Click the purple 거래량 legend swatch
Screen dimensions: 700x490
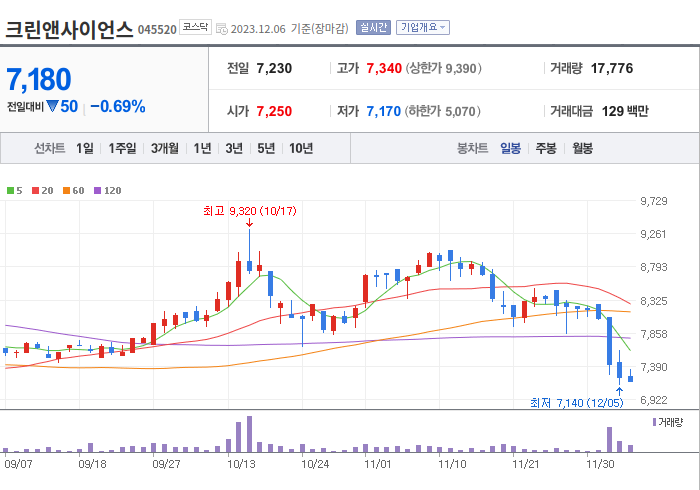click(x=654, y=422)
